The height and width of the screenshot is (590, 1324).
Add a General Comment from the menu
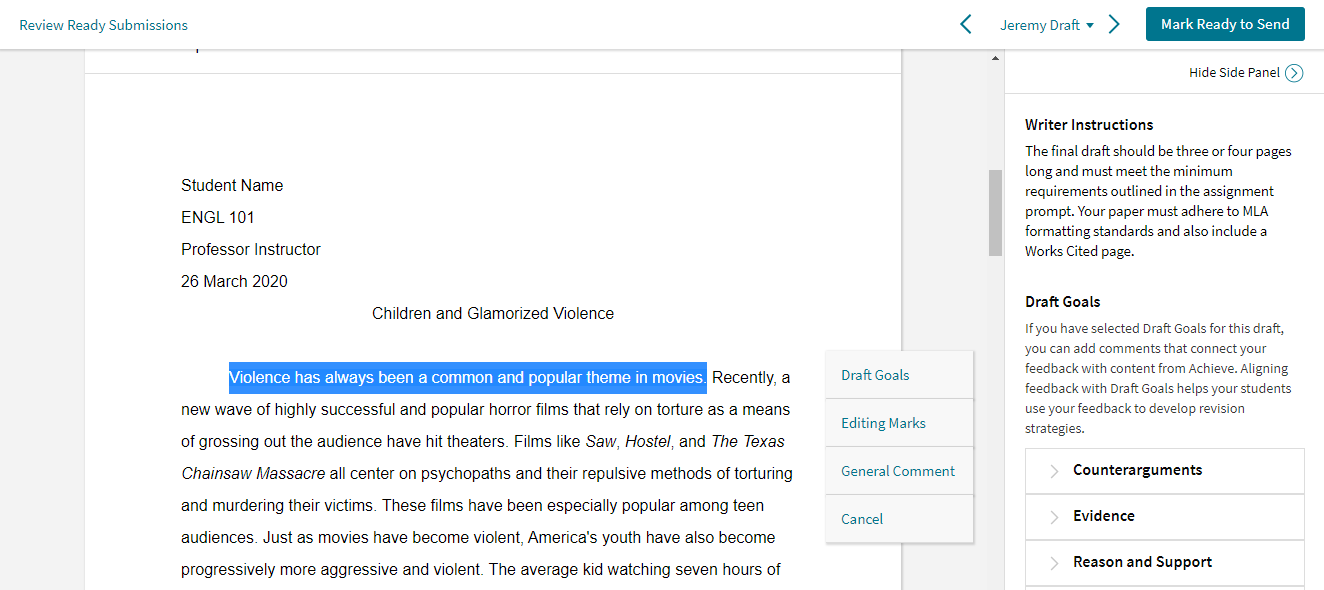[x=897, y=471]
